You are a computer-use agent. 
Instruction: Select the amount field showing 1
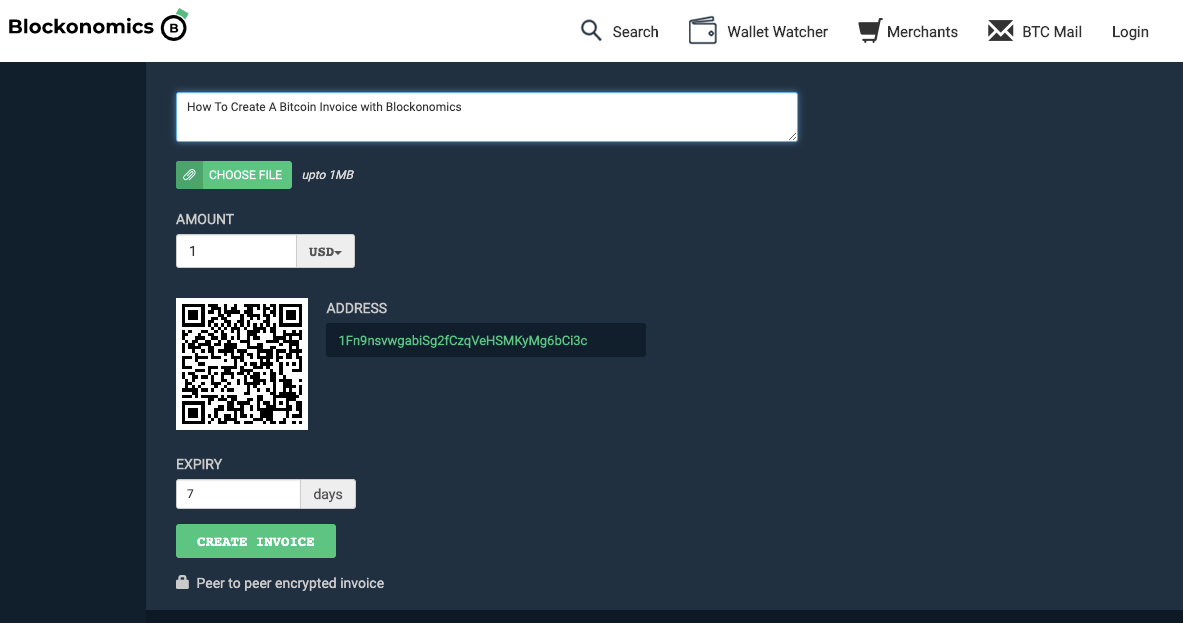click(x=236, y=250)
